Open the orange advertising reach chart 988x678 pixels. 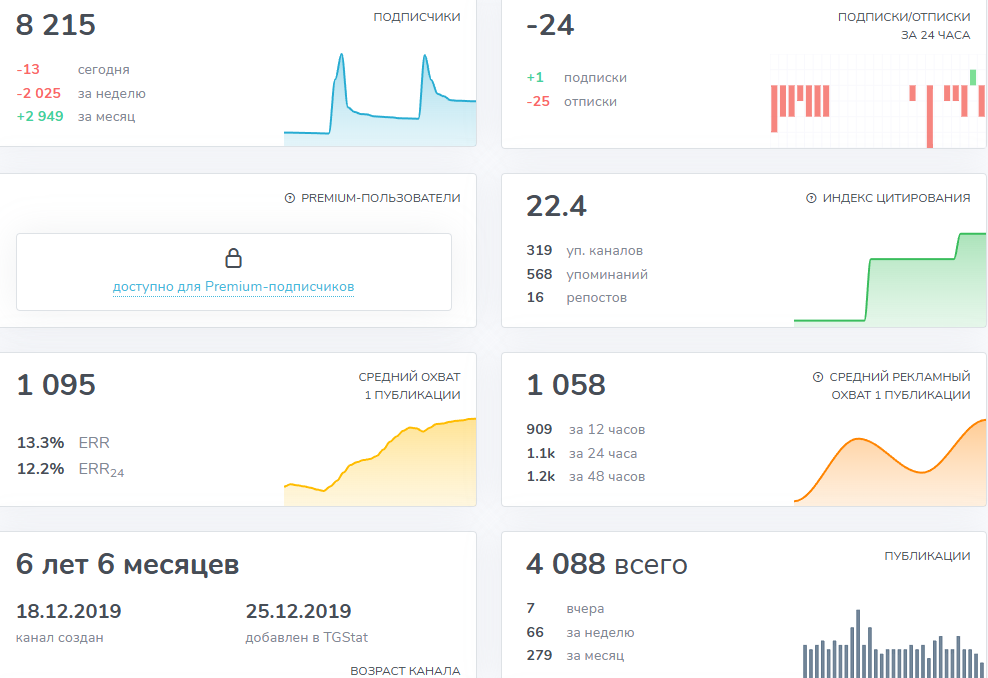(x=890, y=462)
